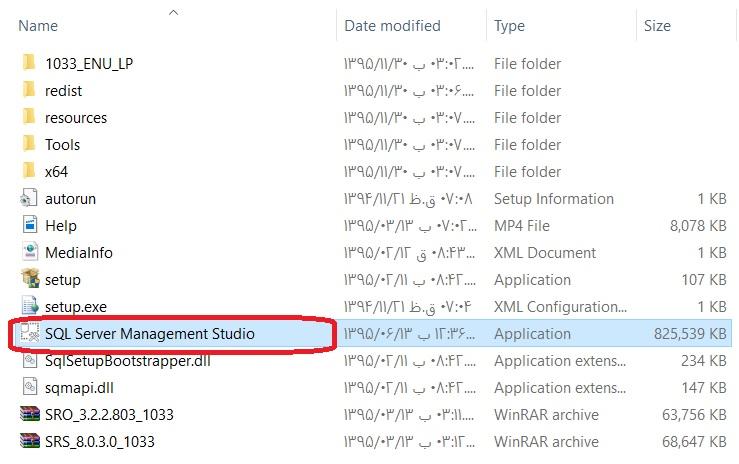Image resolution: width=739 pixels, height=464 pixels.
Task: Select the SRO_3.2.2.803_1033 WinRAR archive icon
Action: point(29,415)
